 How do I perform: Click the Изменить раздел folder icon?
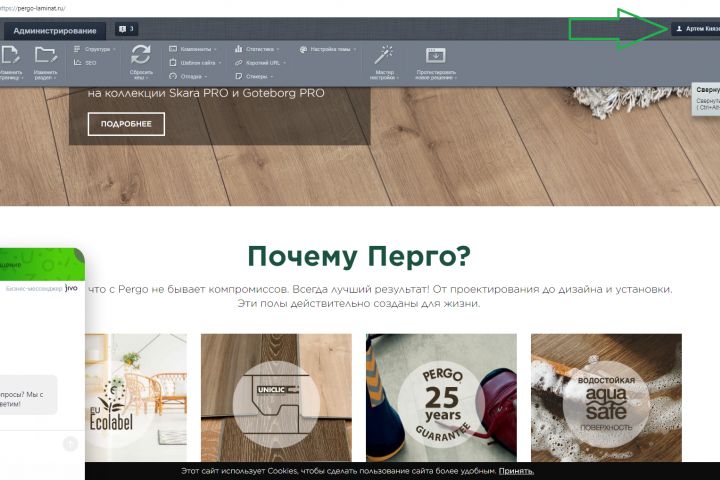[45, 55]
